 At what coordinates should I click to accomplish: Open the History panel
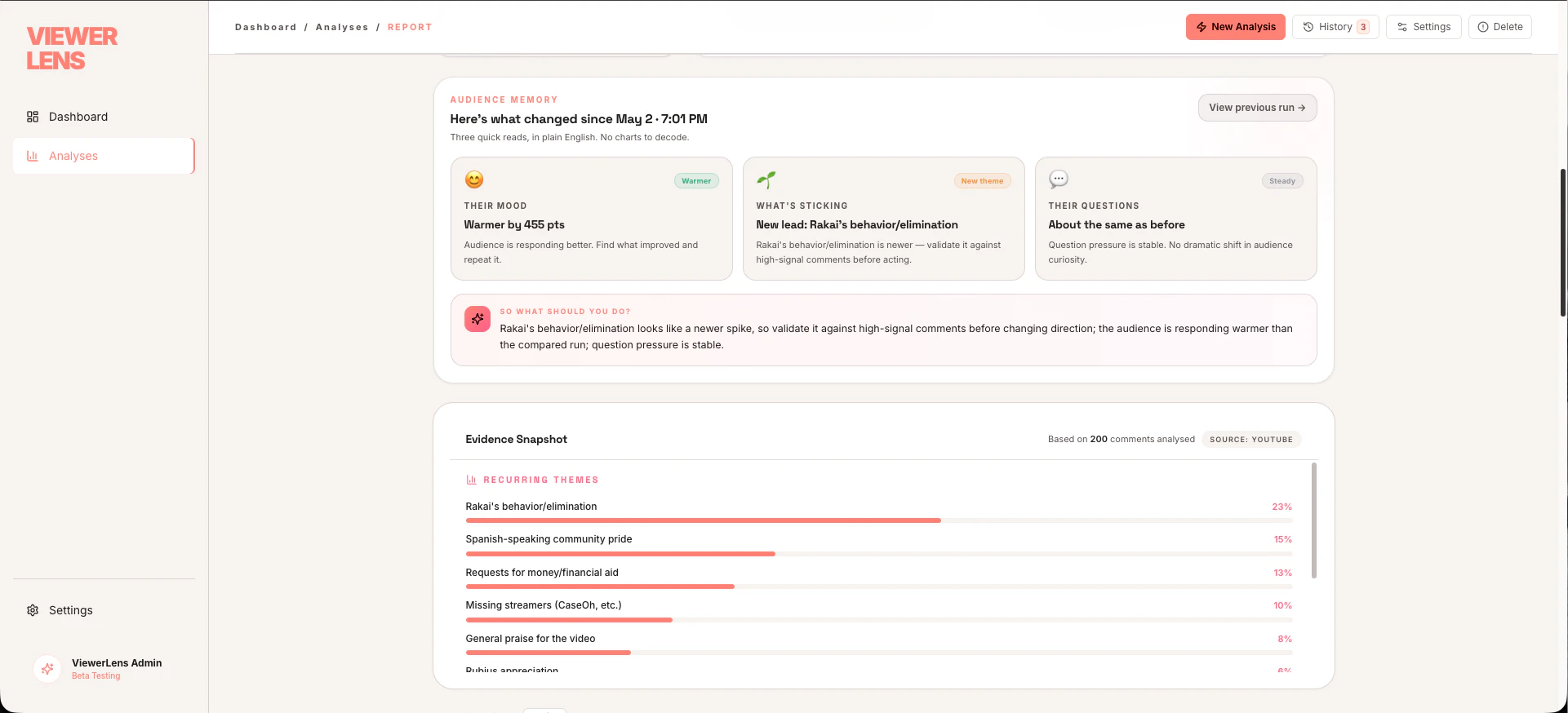tap(1335, 27)
